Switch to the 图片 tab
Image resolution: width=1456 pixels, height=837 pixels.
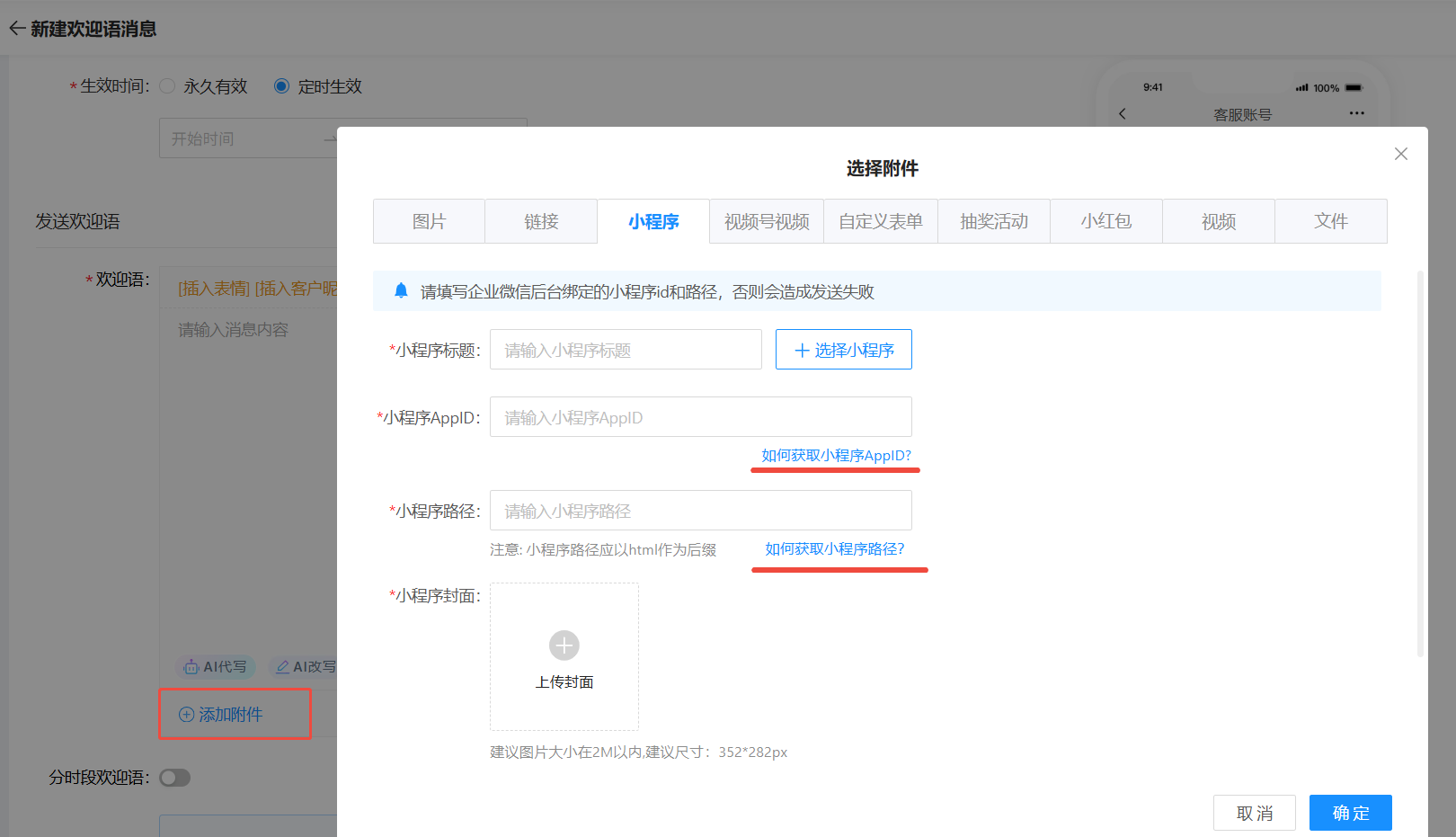click(x=429, y=221)
